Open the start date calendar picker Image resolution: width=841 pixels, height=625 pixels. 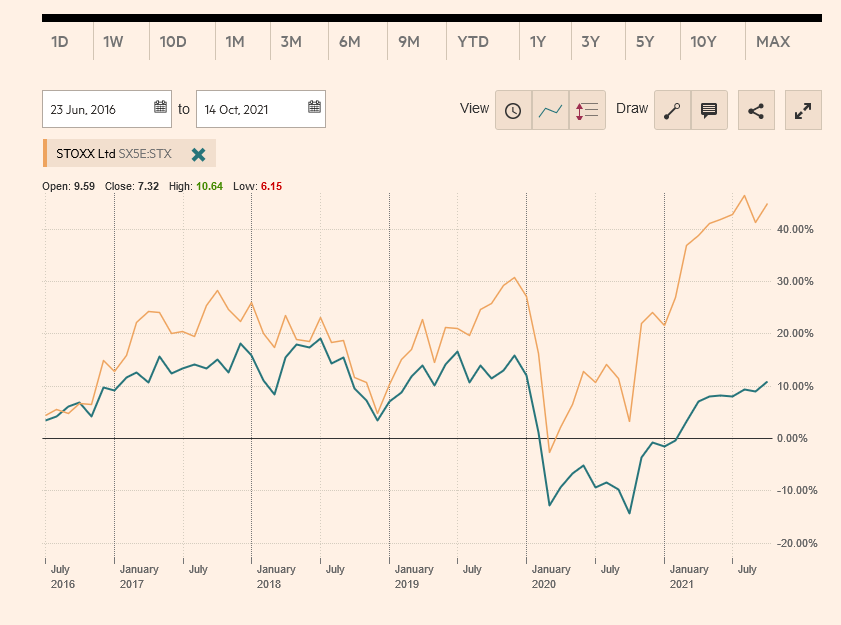(x=160, y=109)
